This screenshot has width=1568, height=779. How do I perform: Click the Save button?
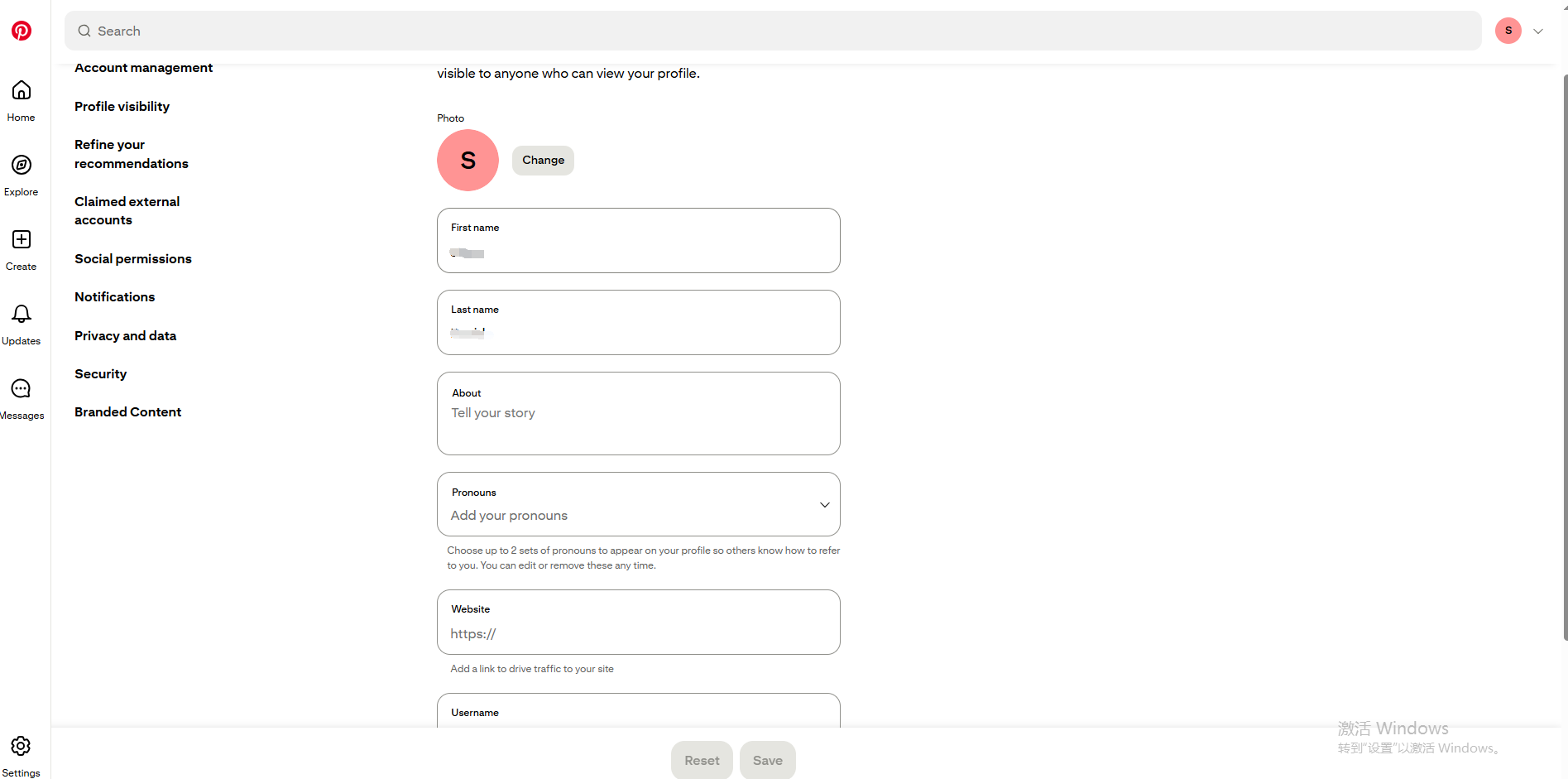coord(767,760)
